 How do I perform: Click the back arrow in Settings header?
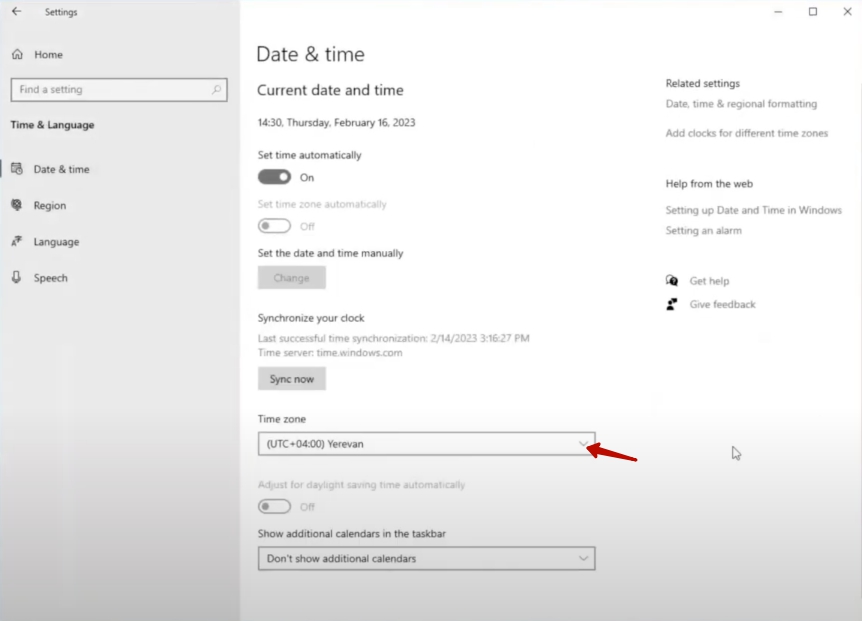16,12
